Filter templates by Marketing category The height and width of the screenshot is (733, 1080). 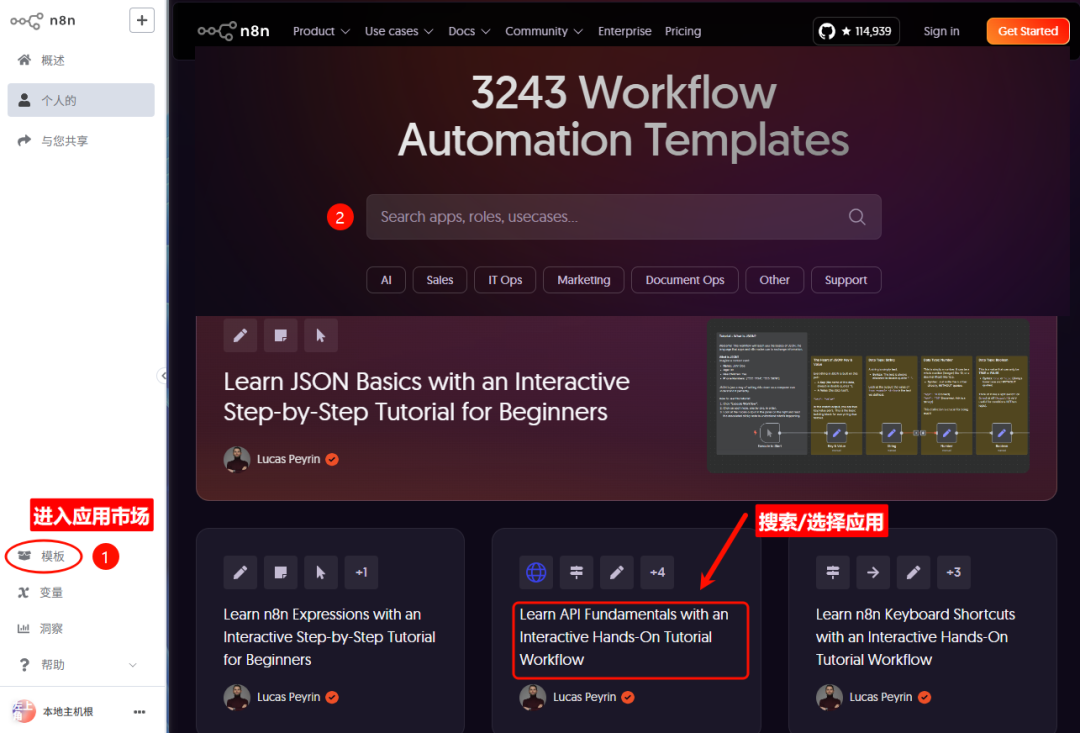click(x=583, y=280)
